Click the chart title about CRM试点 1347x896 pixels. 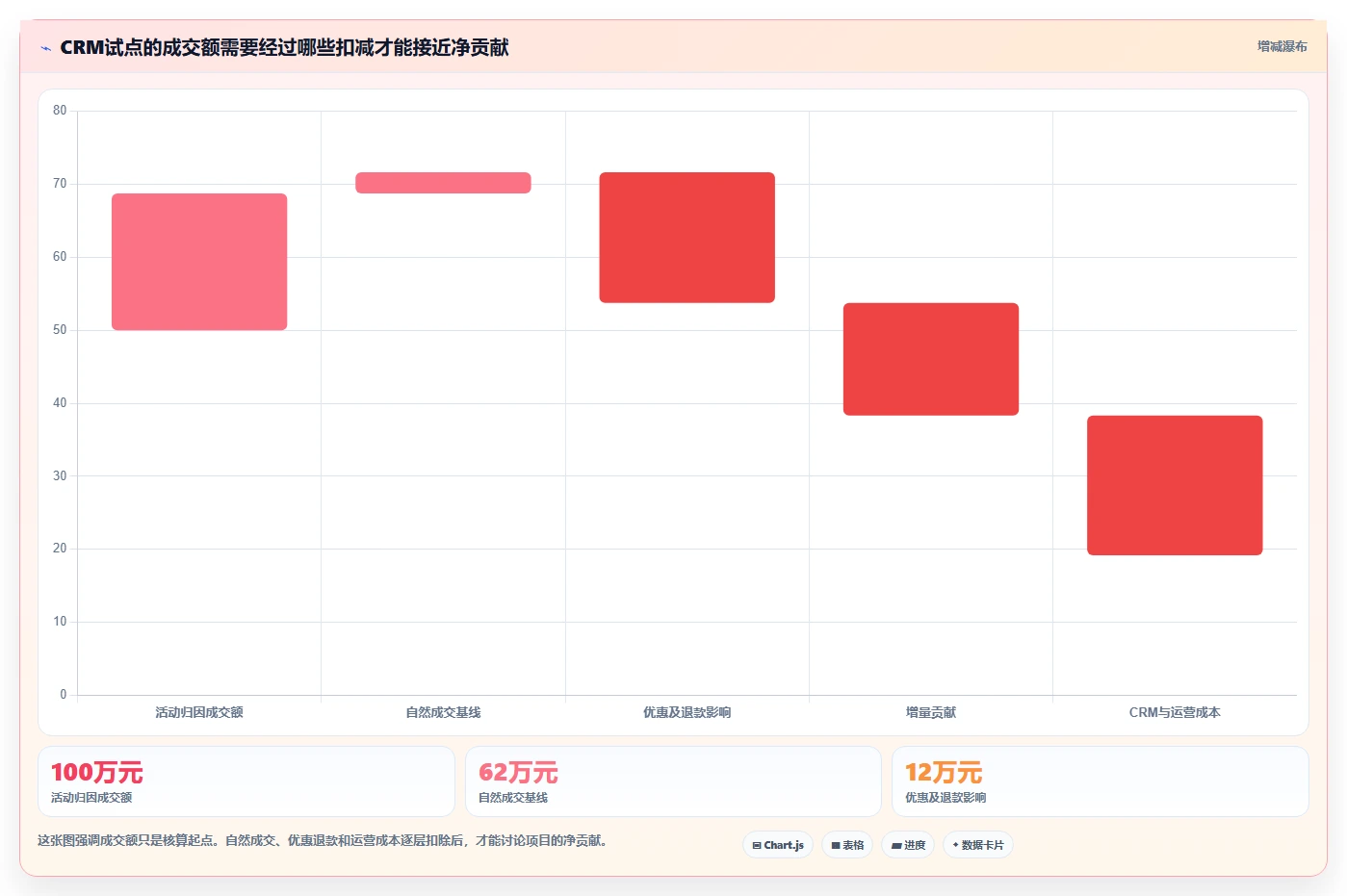tap(284, 47)
